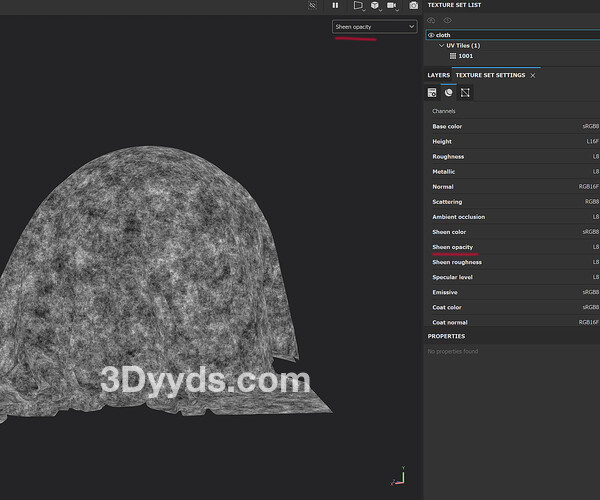The width and height of the screenshot is (600, 500).
Task: Click the hidden-eye icon in the top toolbar
Action: pyautogui.click(x=312, y=5)
